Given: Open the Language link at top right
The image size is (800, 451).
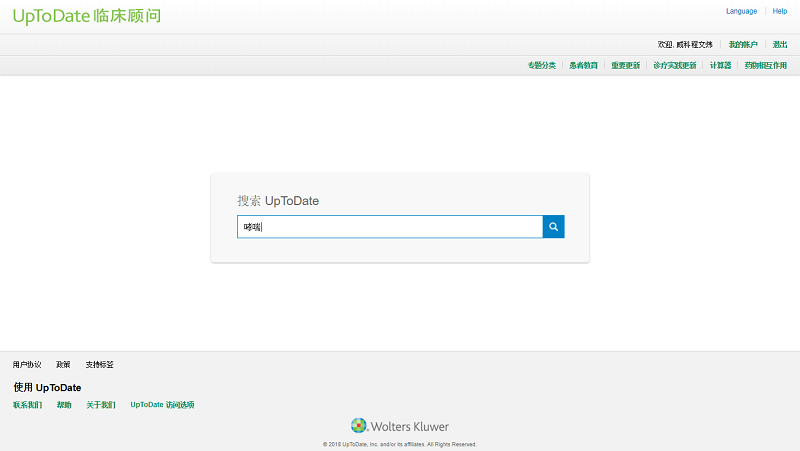Looking at the screenshot, I should coord(741,11).
